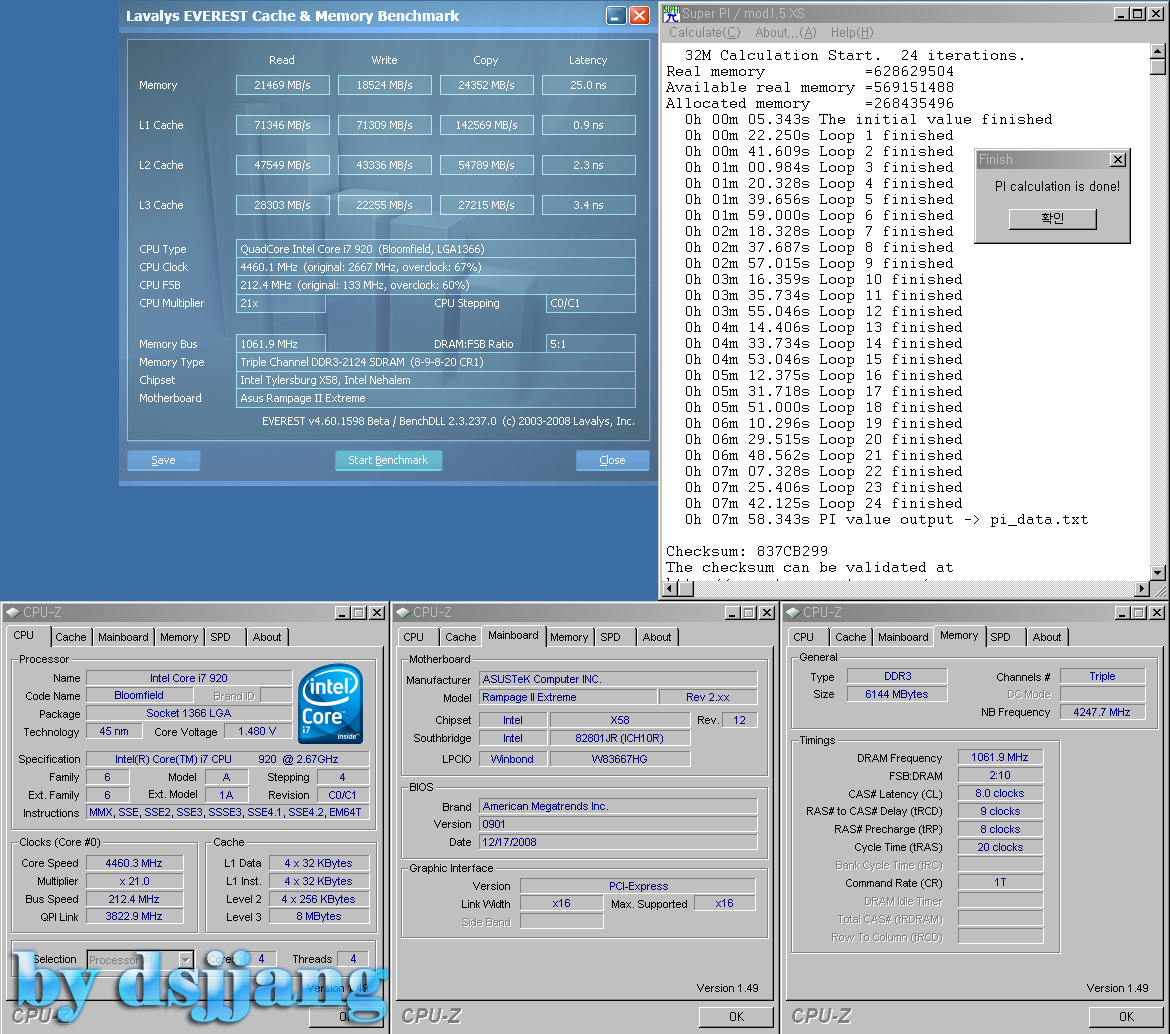This screenshot has height=1034, width=1170.
Task: Switch to Mainboard tab in left CPU-Z
Action: point(123,637)
